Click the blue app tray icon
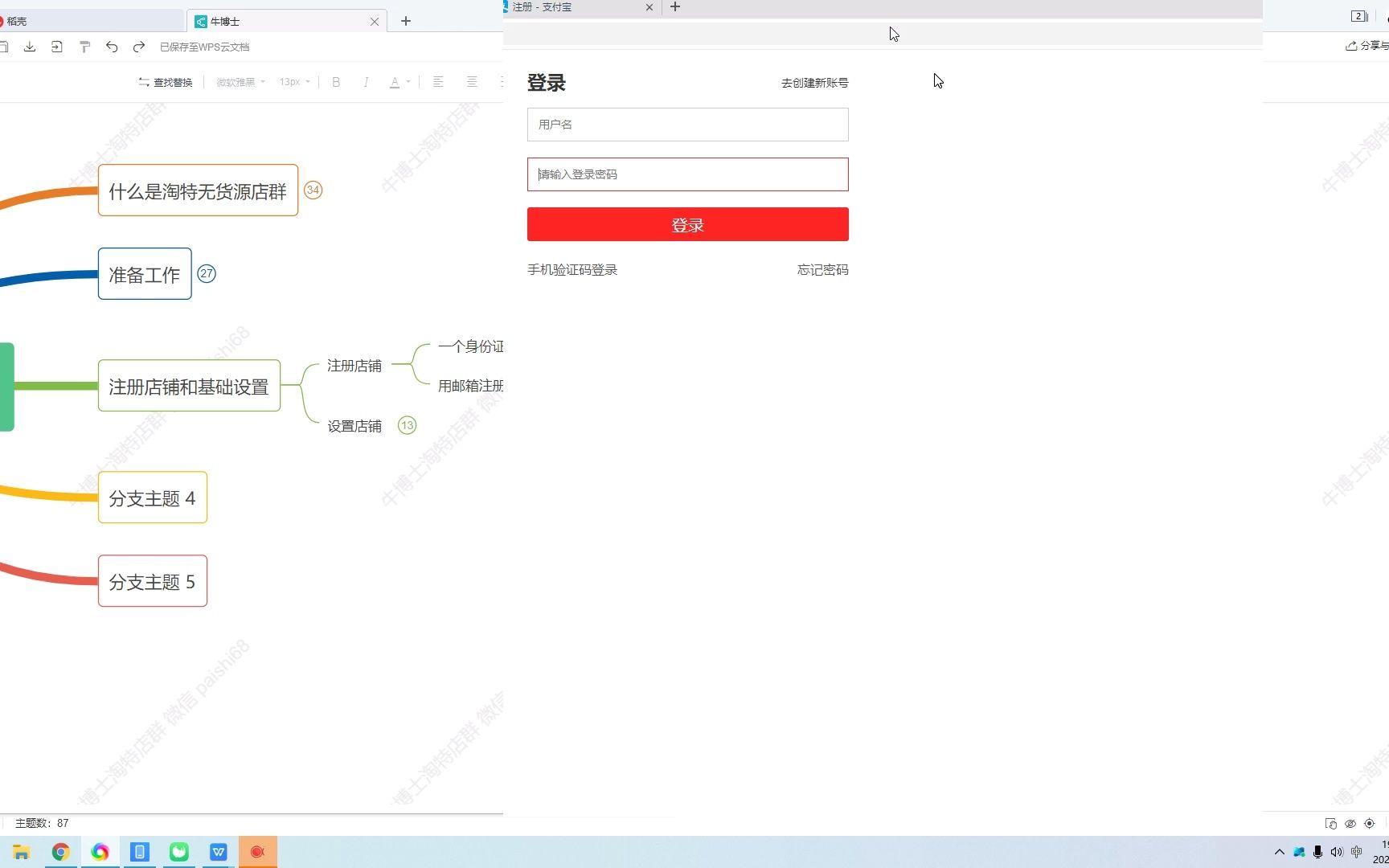Viewport: 1389px width, 868px height. point(1299,852)
